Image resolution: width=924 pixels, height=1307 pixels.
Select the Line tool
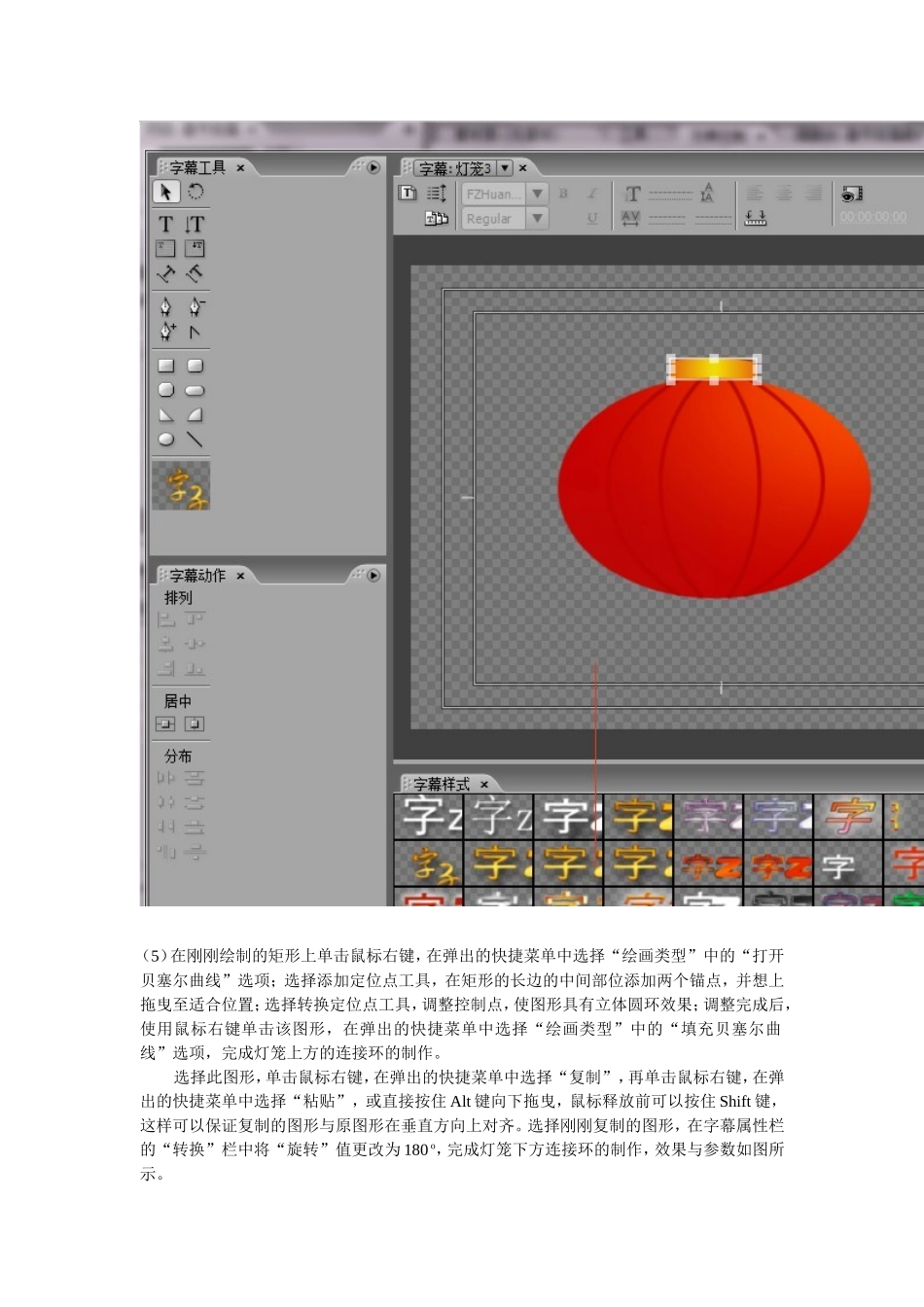195,440
